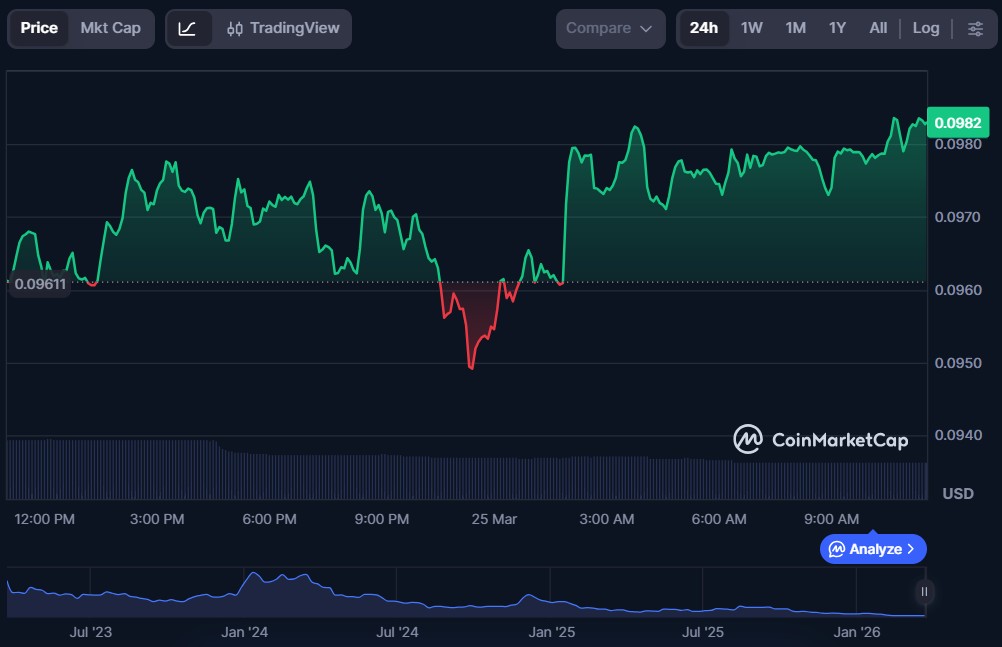1002x647 pixels.
Task: Select the 1M period tab
Action: click(x=795, y=29)
